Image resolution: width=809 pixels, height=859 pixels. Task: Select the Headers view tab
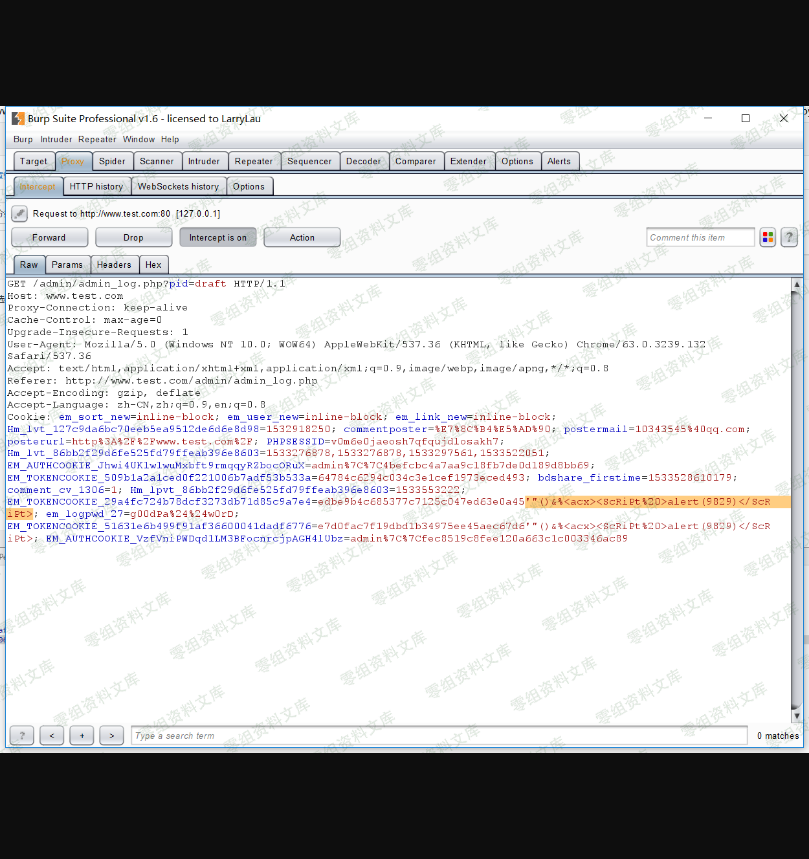114,265
